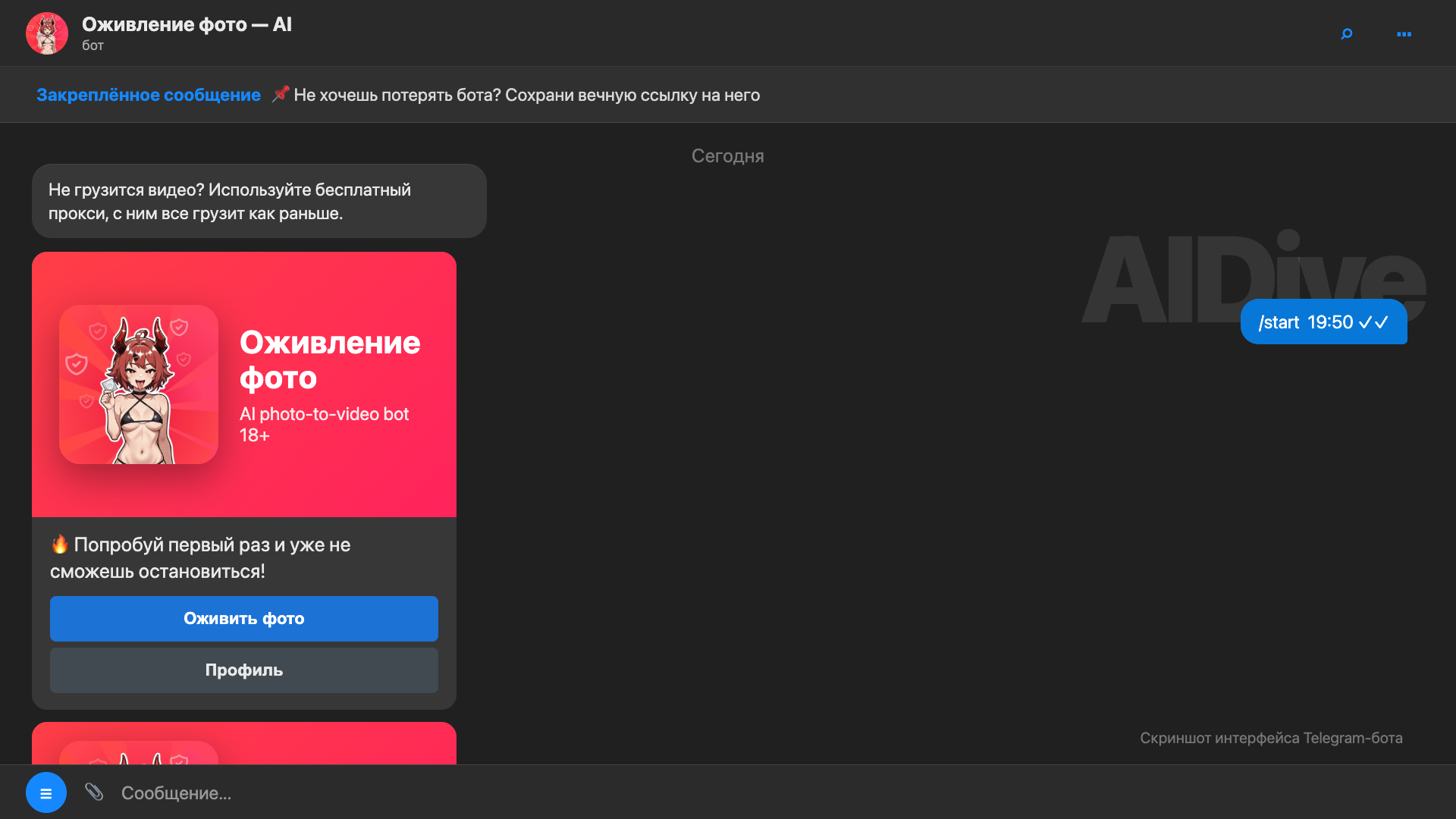The width and height of the screenshot is (1456, 819).
Task: Click the bot avatar in the header
Action: pos(47,33)
